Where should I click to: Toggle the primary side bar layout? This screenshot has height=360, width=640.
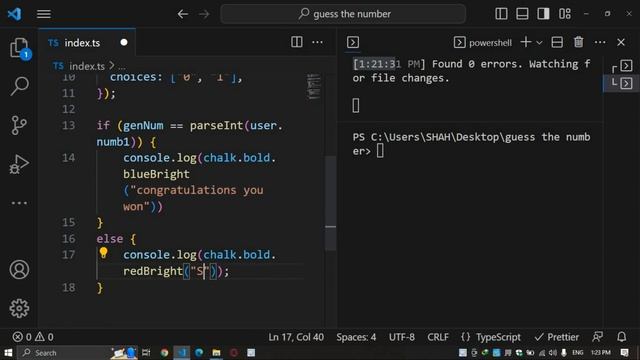point(501,14)
